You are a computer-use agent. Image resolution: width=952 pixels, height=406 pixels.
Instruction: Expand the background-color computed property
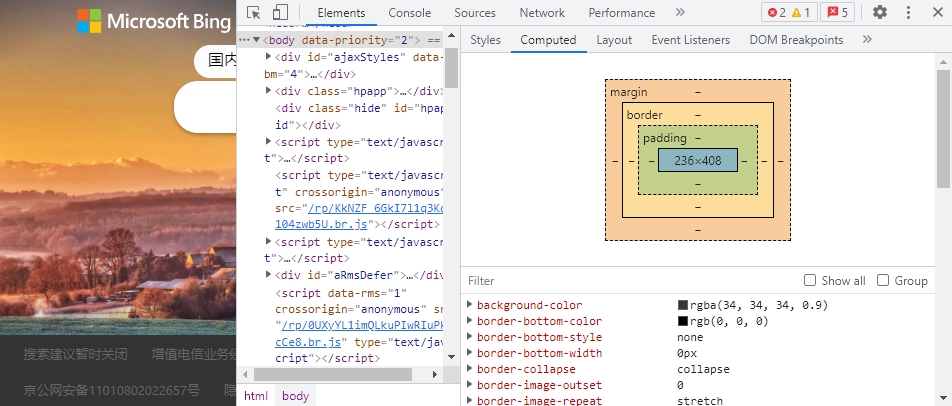(471, 305)
